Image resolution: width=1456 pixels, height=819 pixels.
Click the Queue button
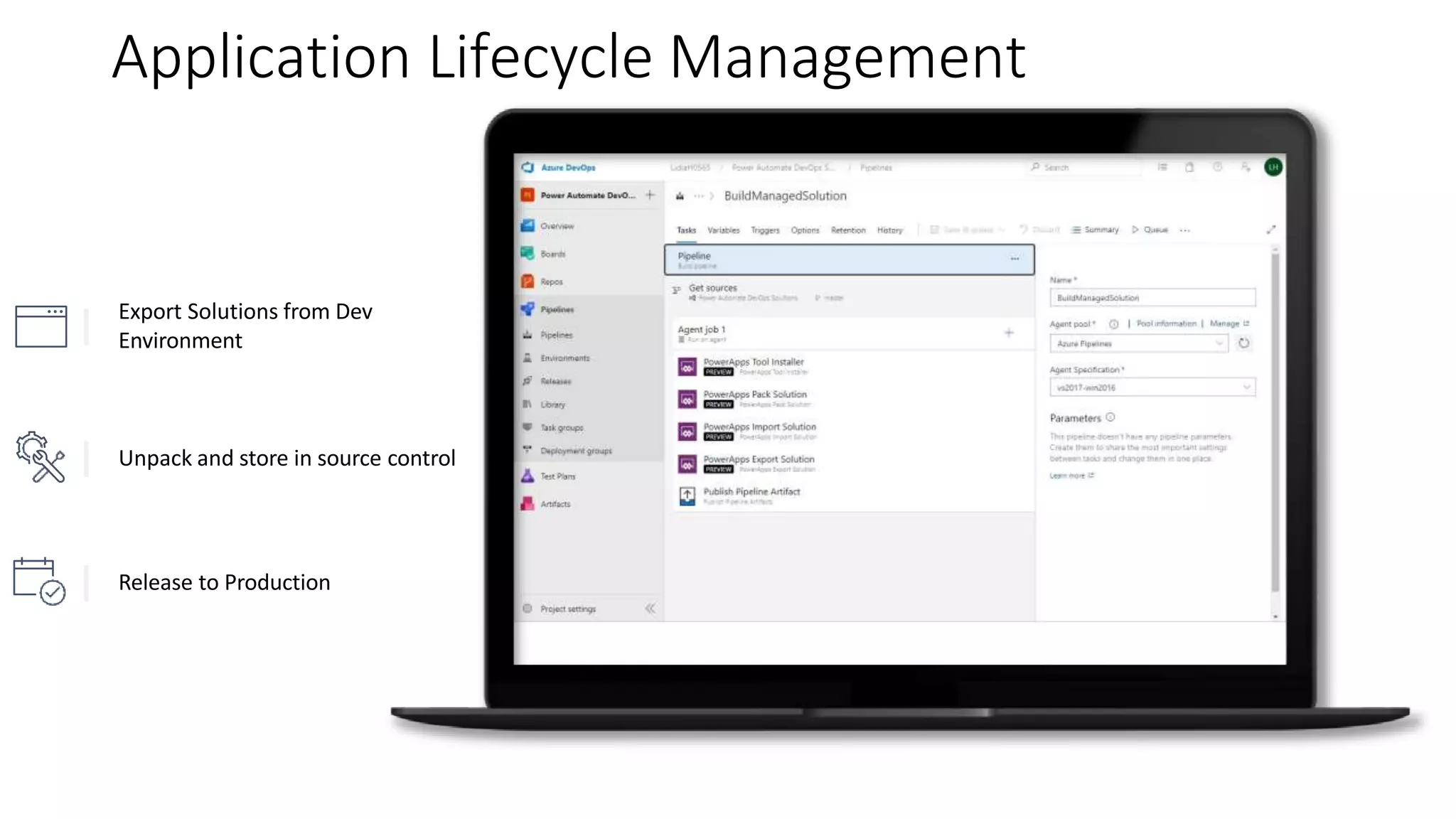pyautogui.click(x=1150, y=230)
